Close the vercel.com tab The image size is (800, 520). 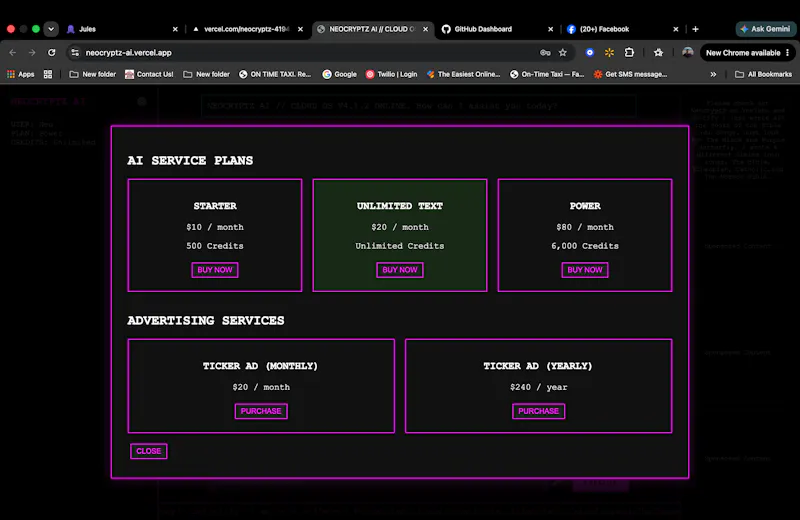[x=301, y=29]
